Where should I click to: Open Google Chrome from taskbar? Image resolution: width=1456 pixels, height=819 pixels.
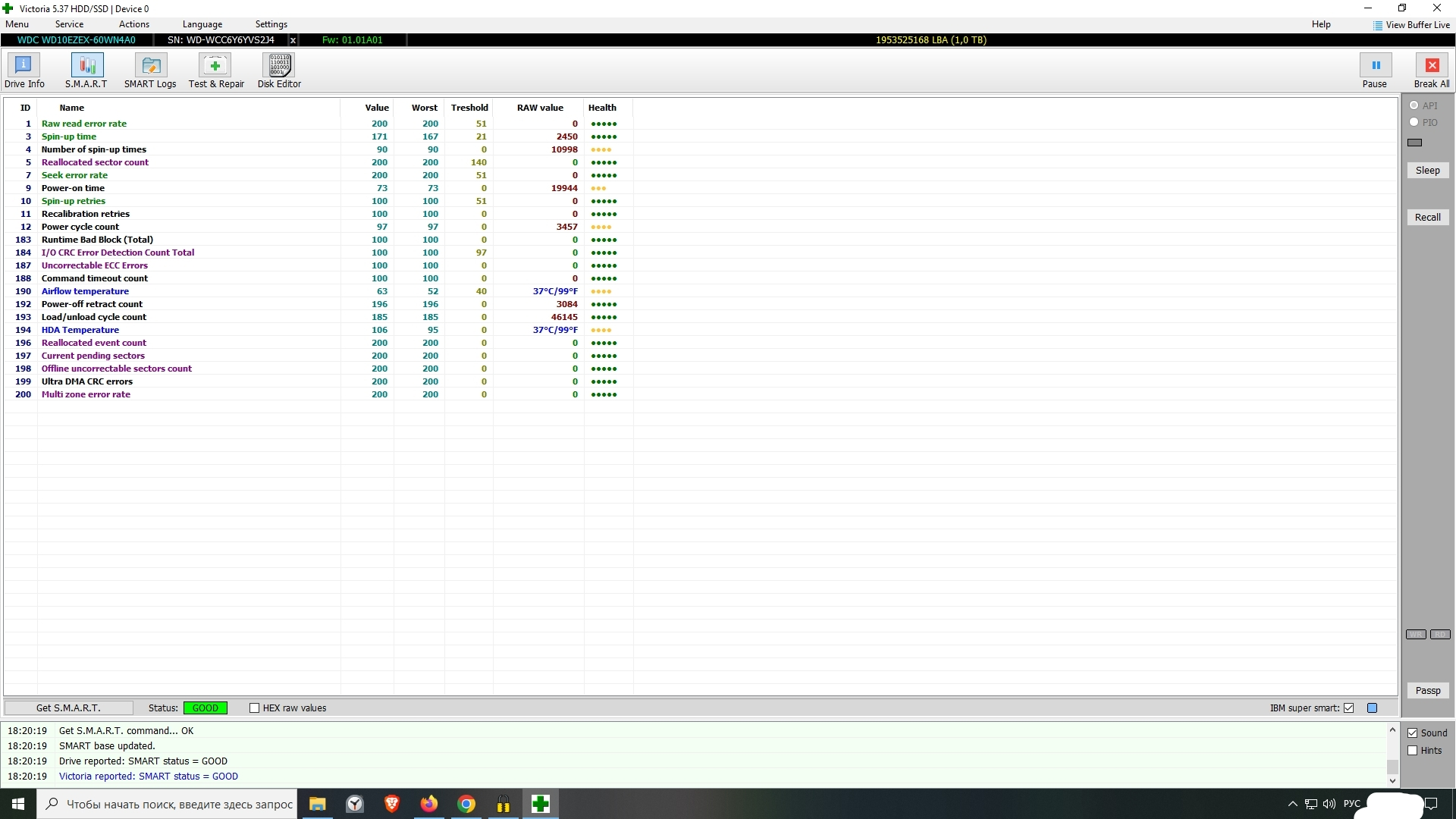click(466, 804)
